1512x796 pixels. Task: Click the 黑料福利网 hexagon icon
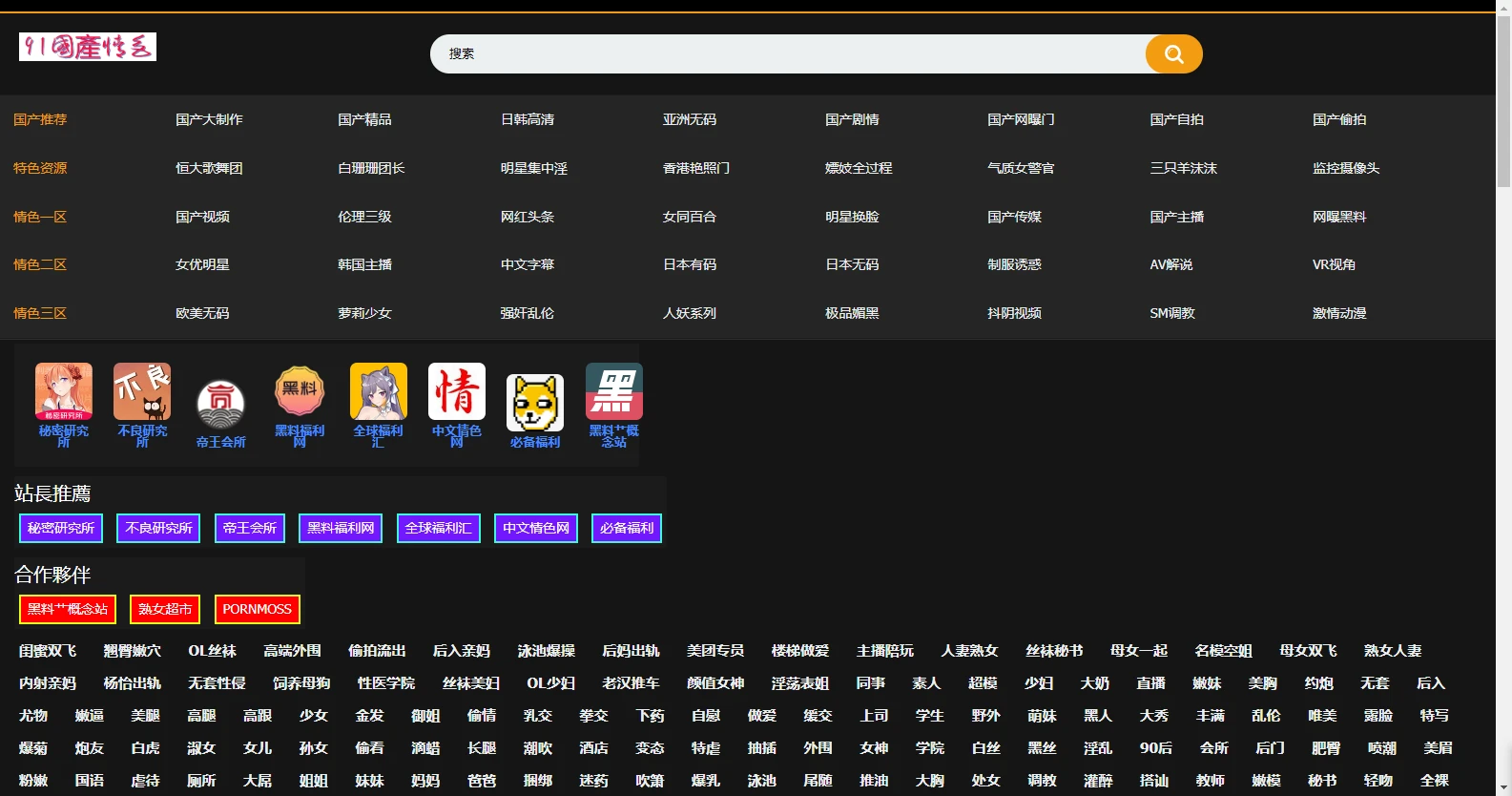[x=300, y=392]
